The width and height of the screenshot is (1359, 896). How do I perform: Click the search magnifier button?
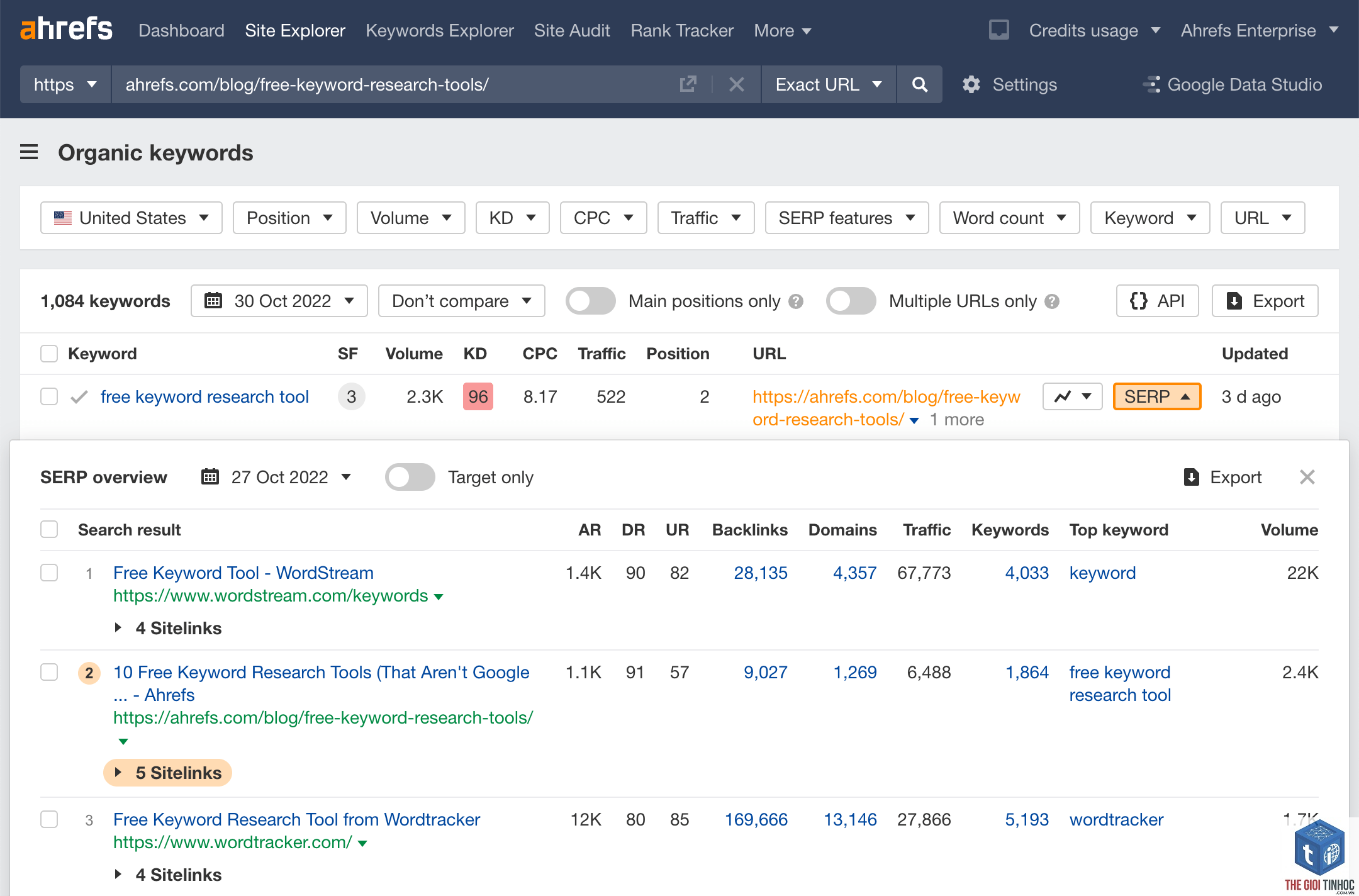[x=919, y=84]
